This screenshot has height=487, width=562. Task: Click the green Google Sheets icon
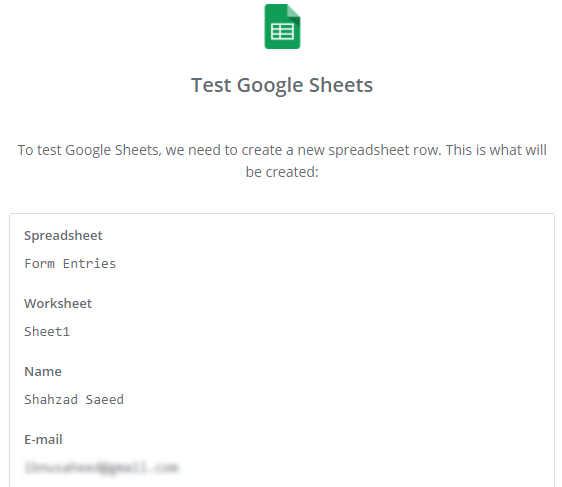coord(282,27)
